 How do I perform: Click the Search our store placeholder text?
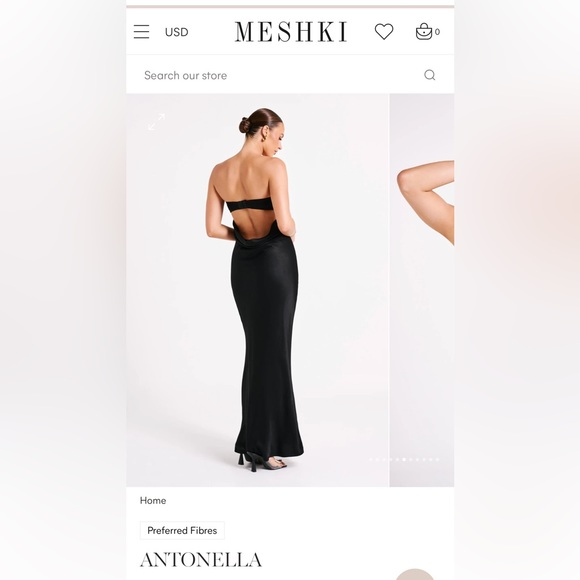click(x=185, y=75)
